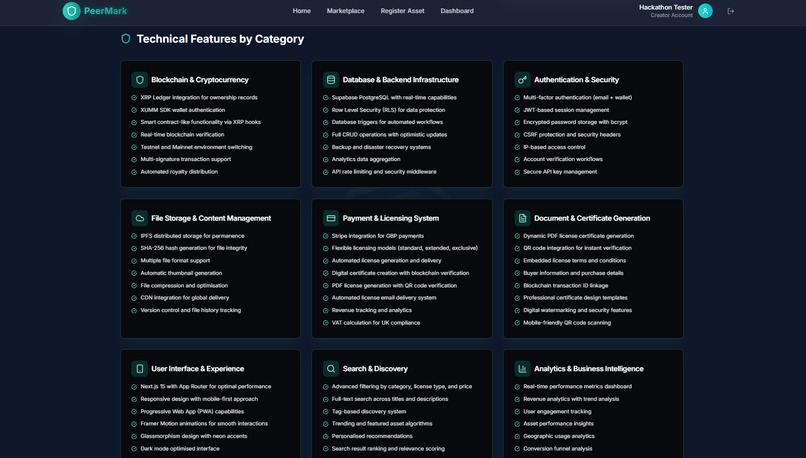Click Search & Discovery magnifier icon
This screenshot has width=806, height=458.
[x=331, y=369]
